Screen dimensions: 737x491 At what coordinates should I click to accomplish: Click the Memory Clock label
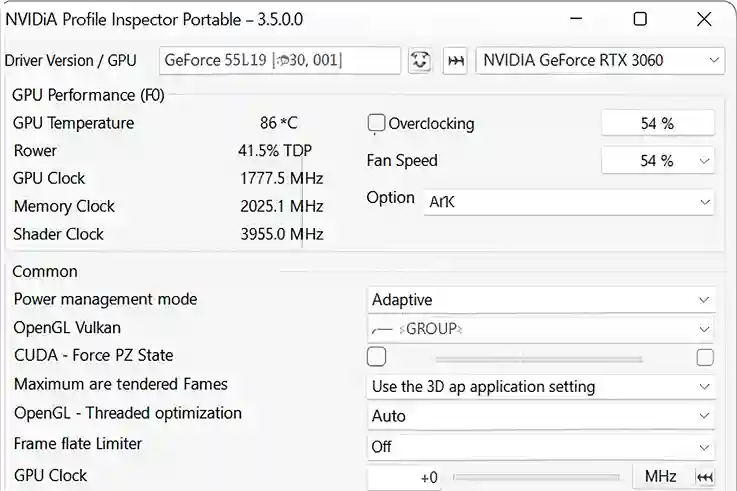[64, 206]
